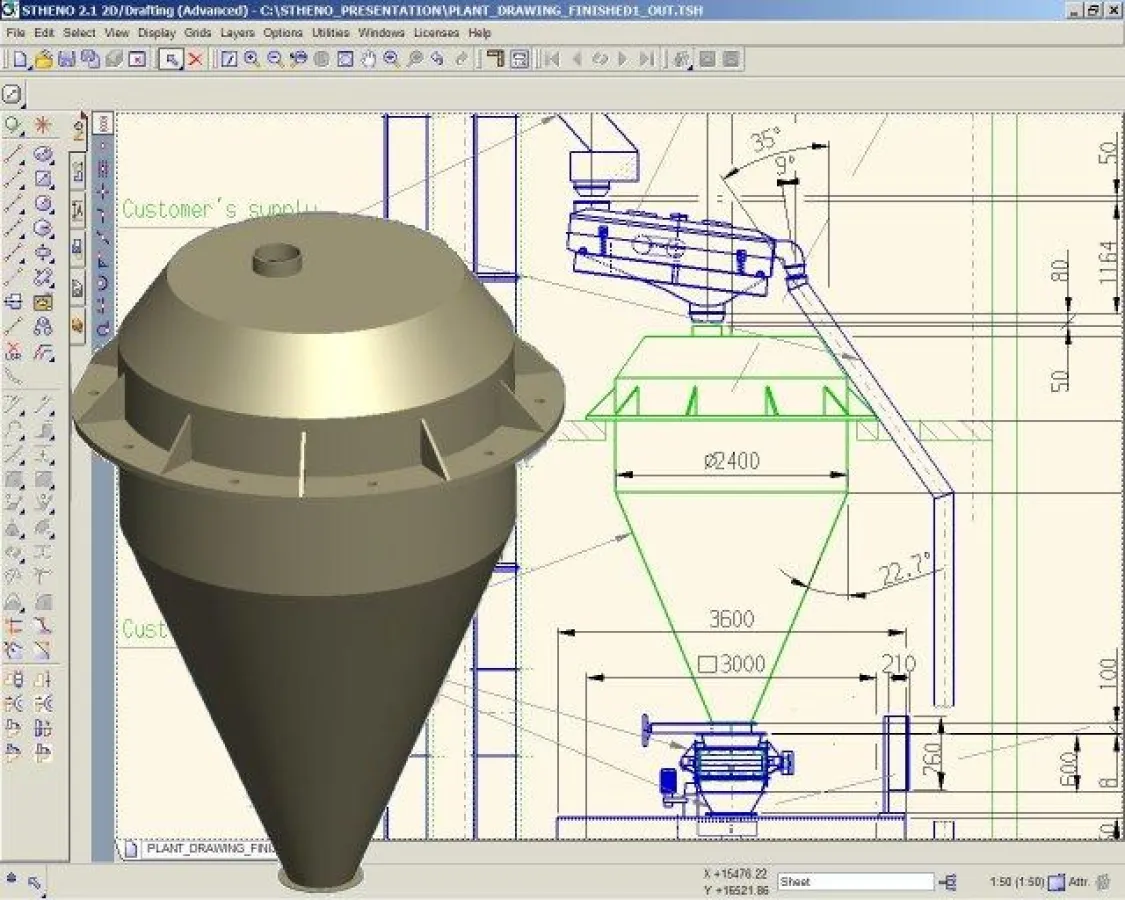Click the New document icon in the toolbar
The height and width of the screenshot is (900, 1125).
point(19,59)
